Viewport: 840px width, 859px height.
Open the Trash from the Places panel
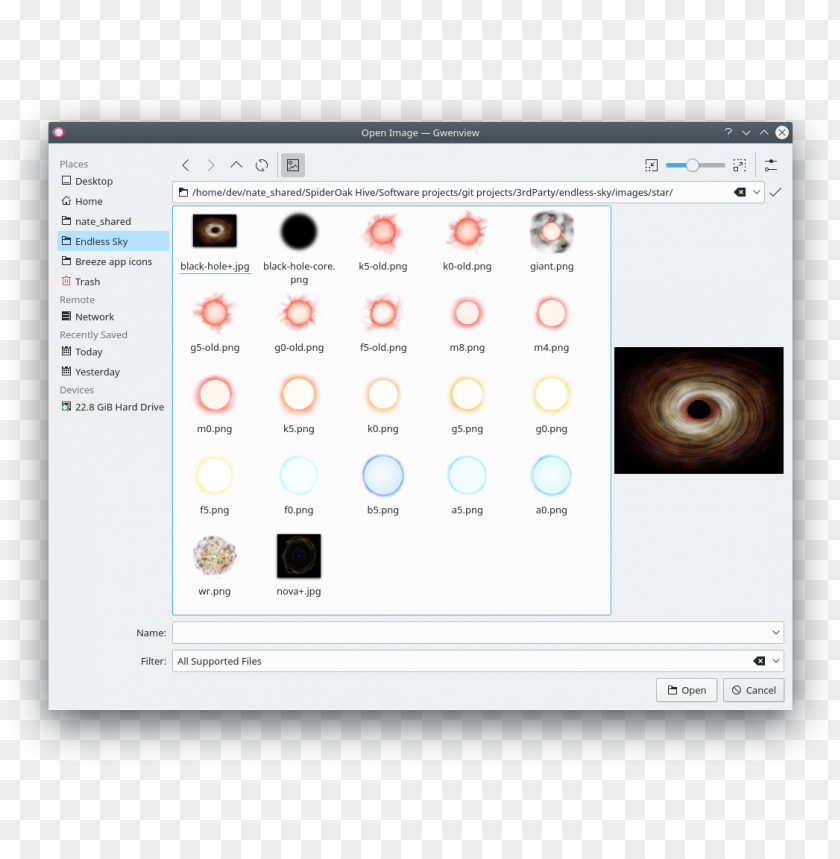88,281
